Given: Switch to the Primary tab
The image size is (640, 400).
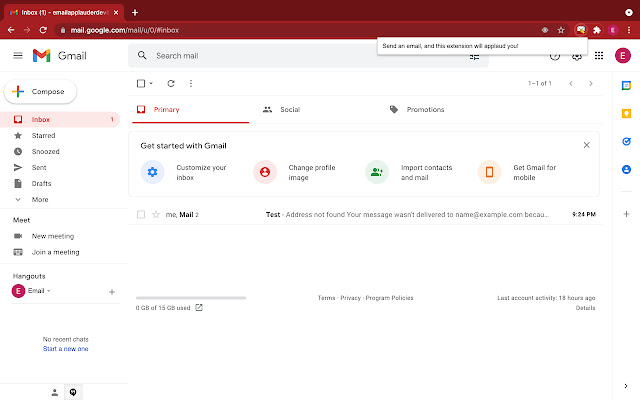Looking at the screenshot, I should click(191, 109).
